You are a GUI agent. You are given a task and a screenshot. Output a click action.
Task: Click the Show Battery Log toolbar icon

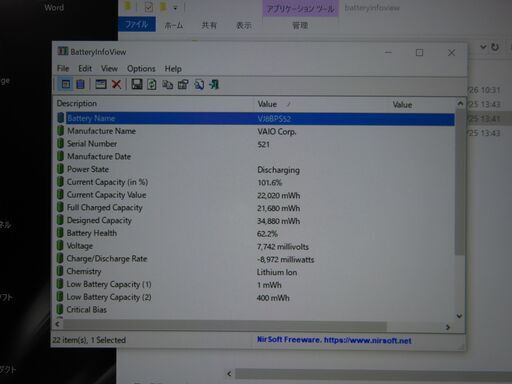pyautogui.click(x=80, y=84)
